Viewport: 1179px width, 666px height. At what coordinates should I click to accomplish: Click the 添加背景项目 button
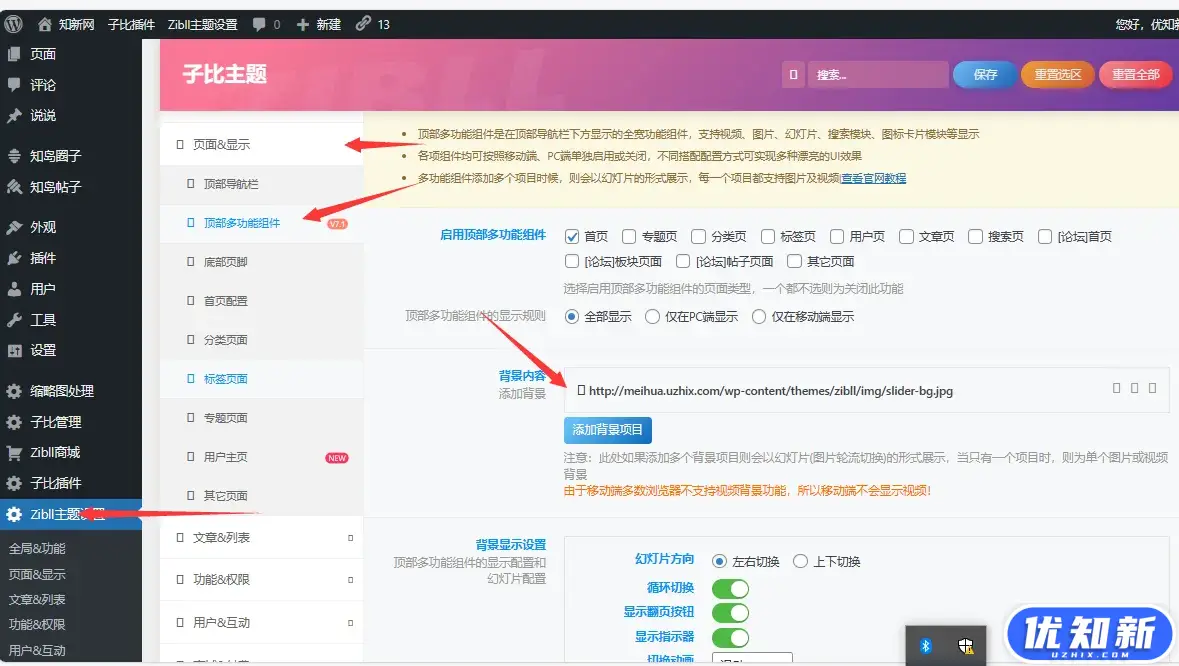[x=608, y=430]
